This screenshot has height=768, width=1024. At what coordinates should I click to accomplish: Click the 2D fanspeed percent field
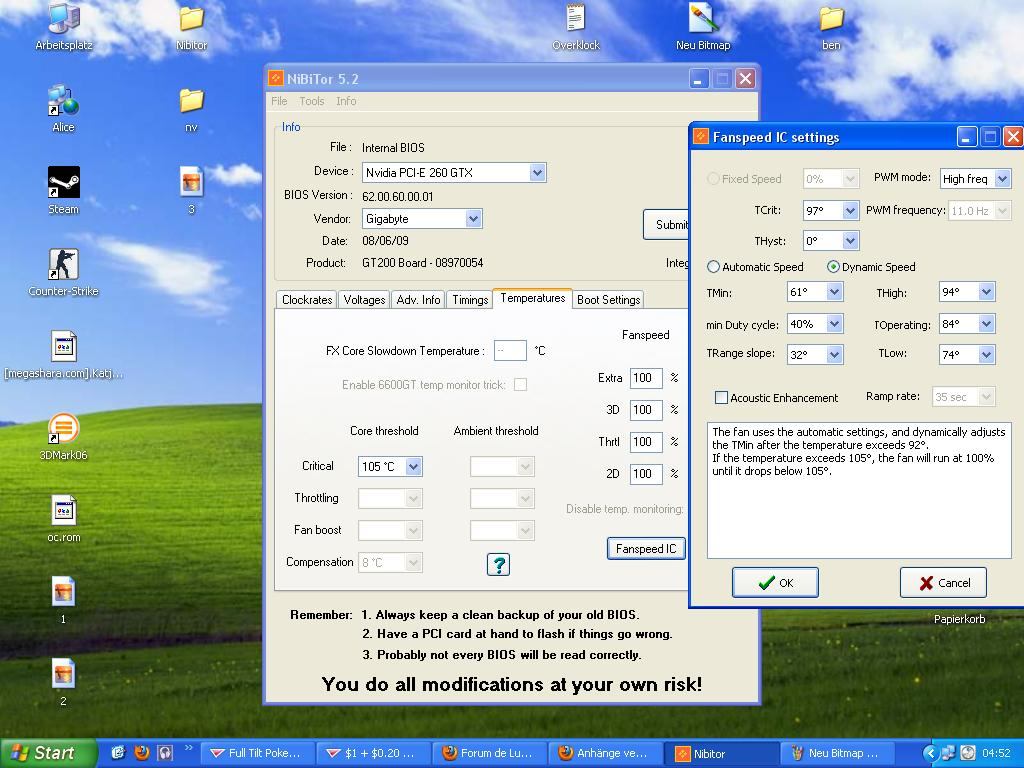tap(646, 473)
